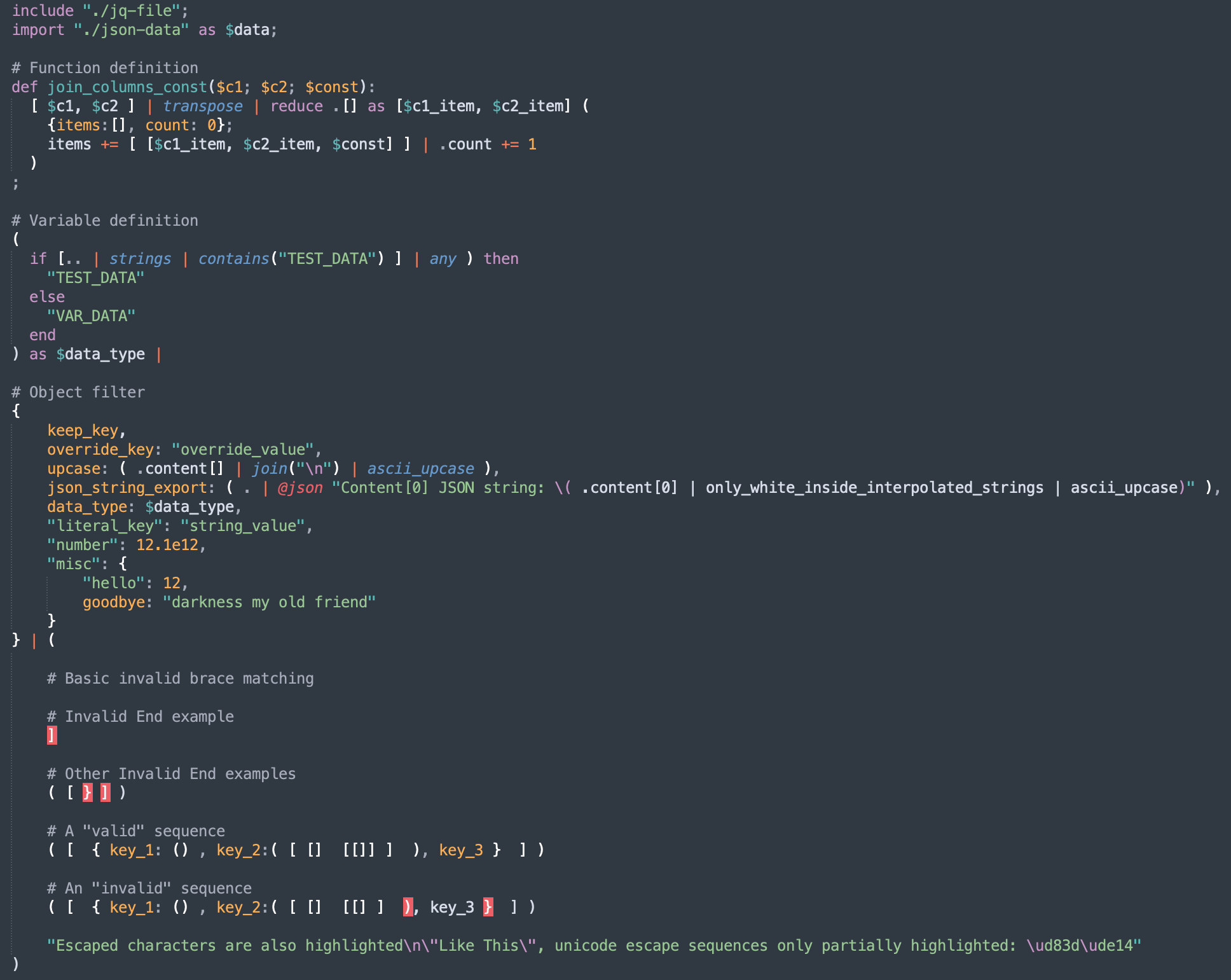Click the red parenthesis in the invalid sequence
The width and height of the screenshot is (1231, 980).
[408, 908]
